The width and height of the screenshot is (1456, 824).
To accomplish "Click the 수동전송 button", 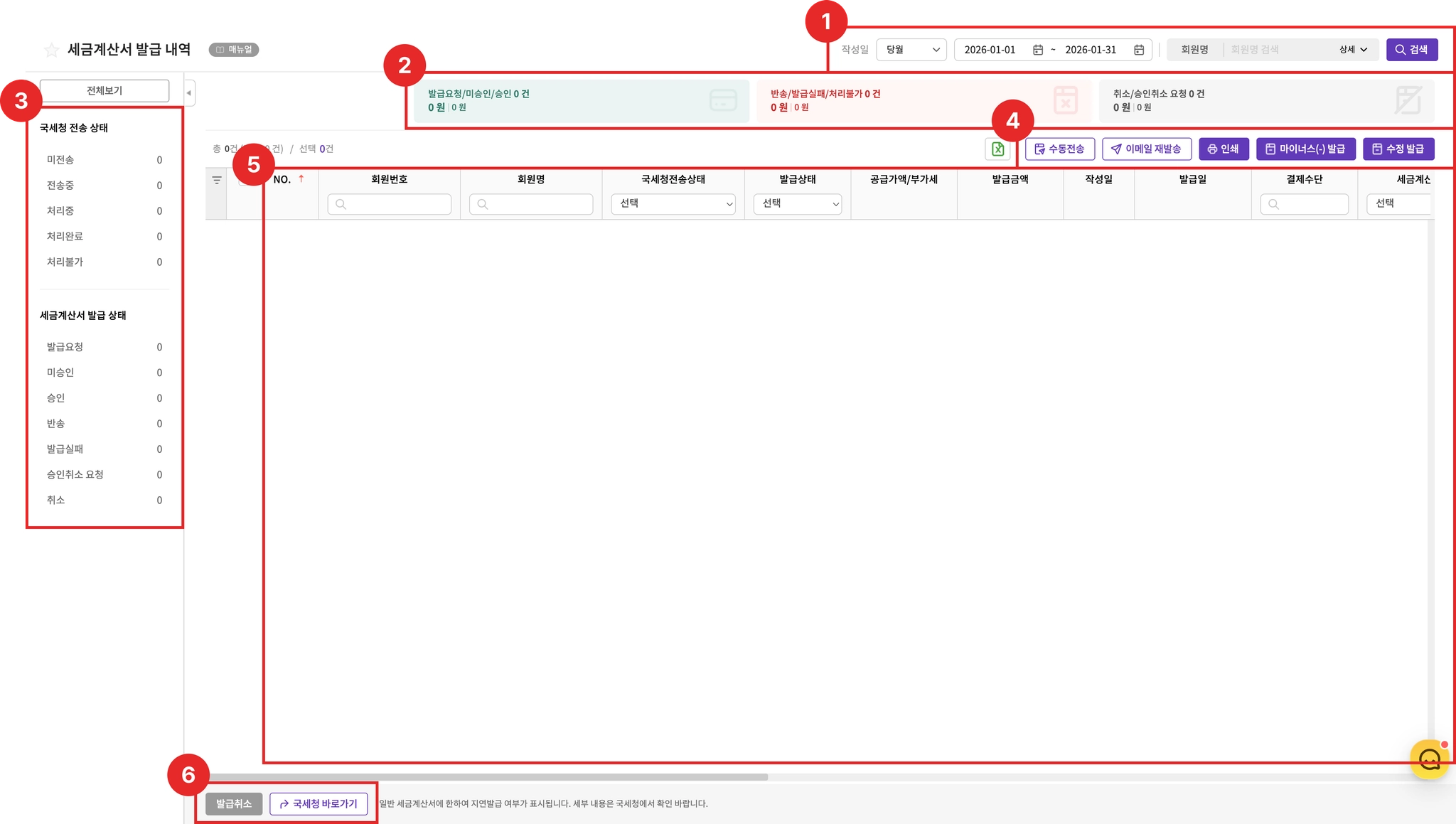I will 1059,149.
